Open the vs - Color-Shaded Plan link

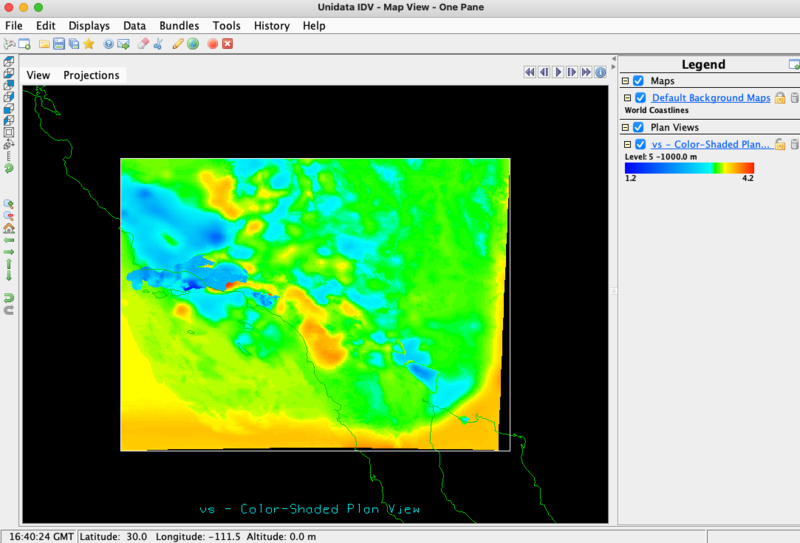click(x=710, y=144)
